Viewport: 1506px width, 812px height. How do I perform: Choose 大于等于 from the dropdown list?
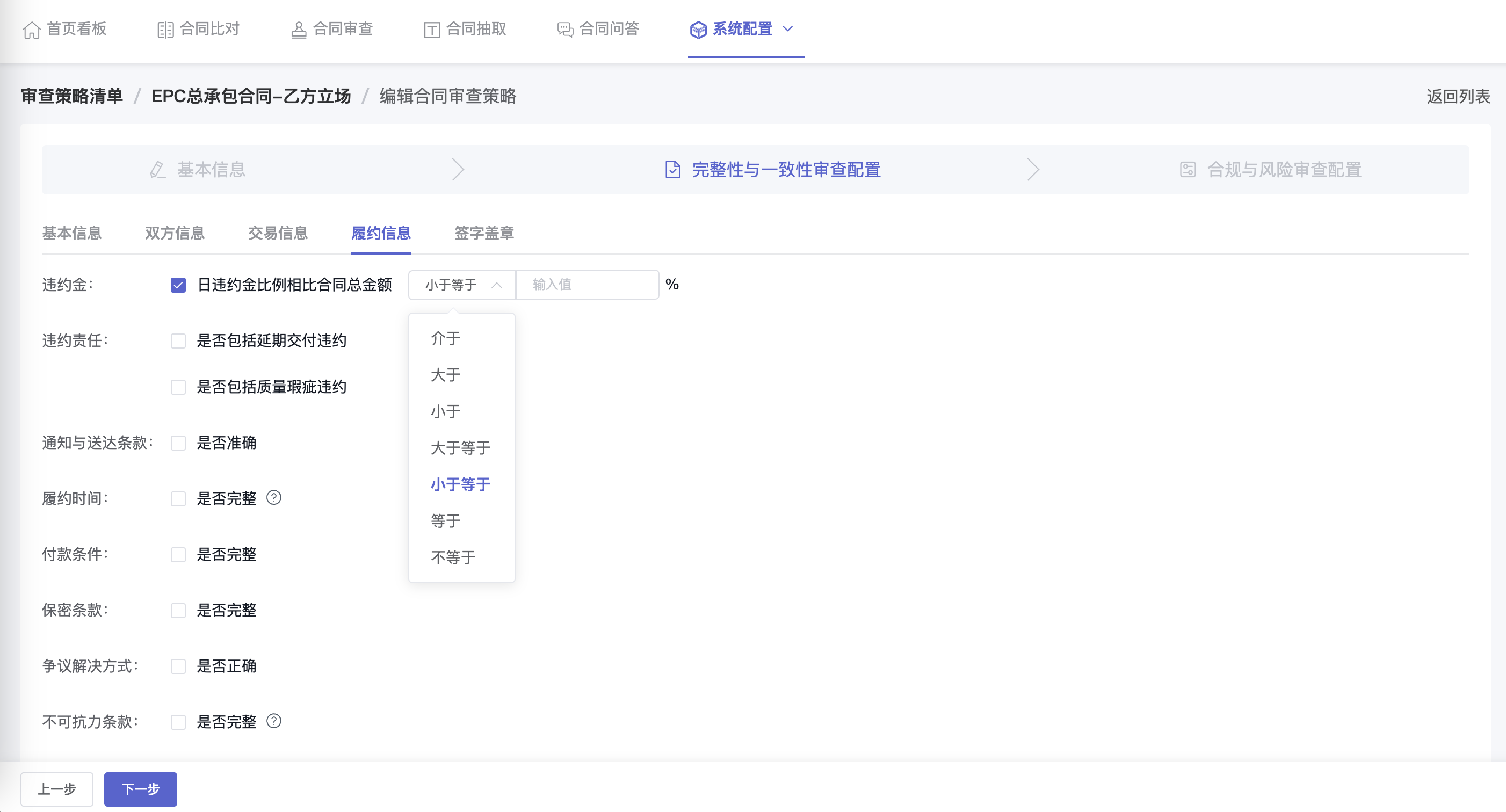tap(460, 448)
